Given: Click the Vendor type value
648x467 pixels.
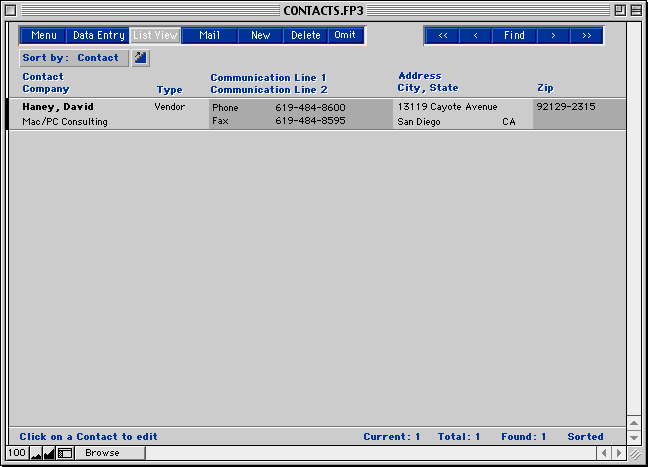Looking at the screenshot, I should pyautogui.click(x=169, y=107).
